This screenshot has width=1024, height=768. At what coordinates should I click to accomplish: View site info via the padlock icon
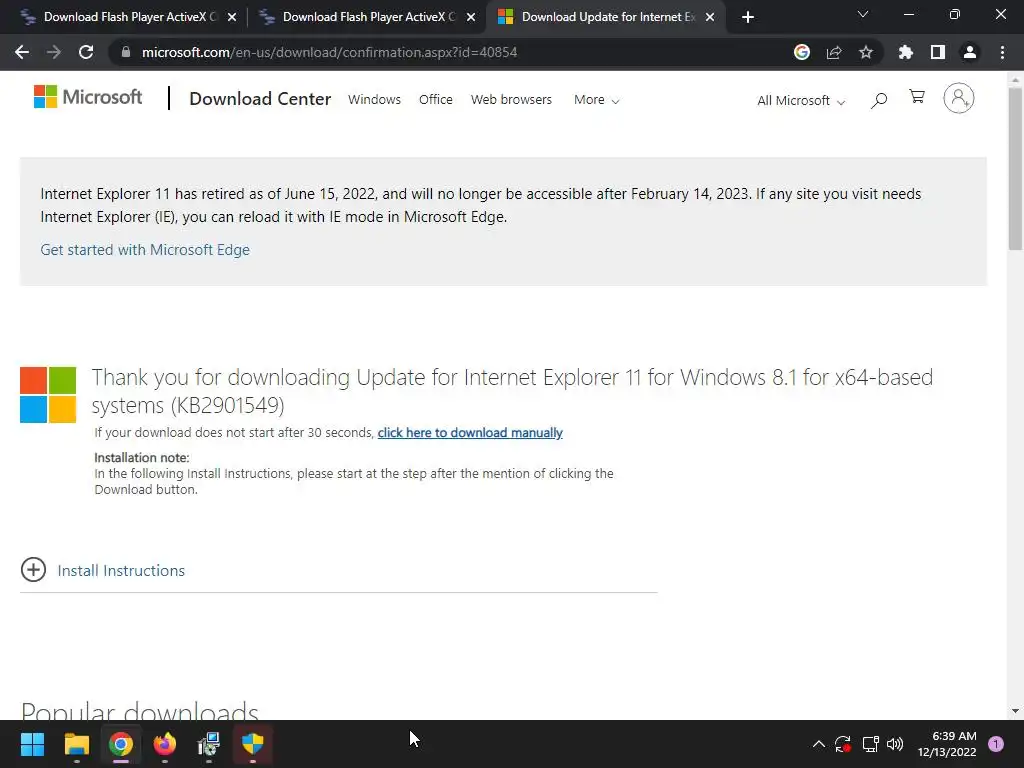(x=126, y=52)
